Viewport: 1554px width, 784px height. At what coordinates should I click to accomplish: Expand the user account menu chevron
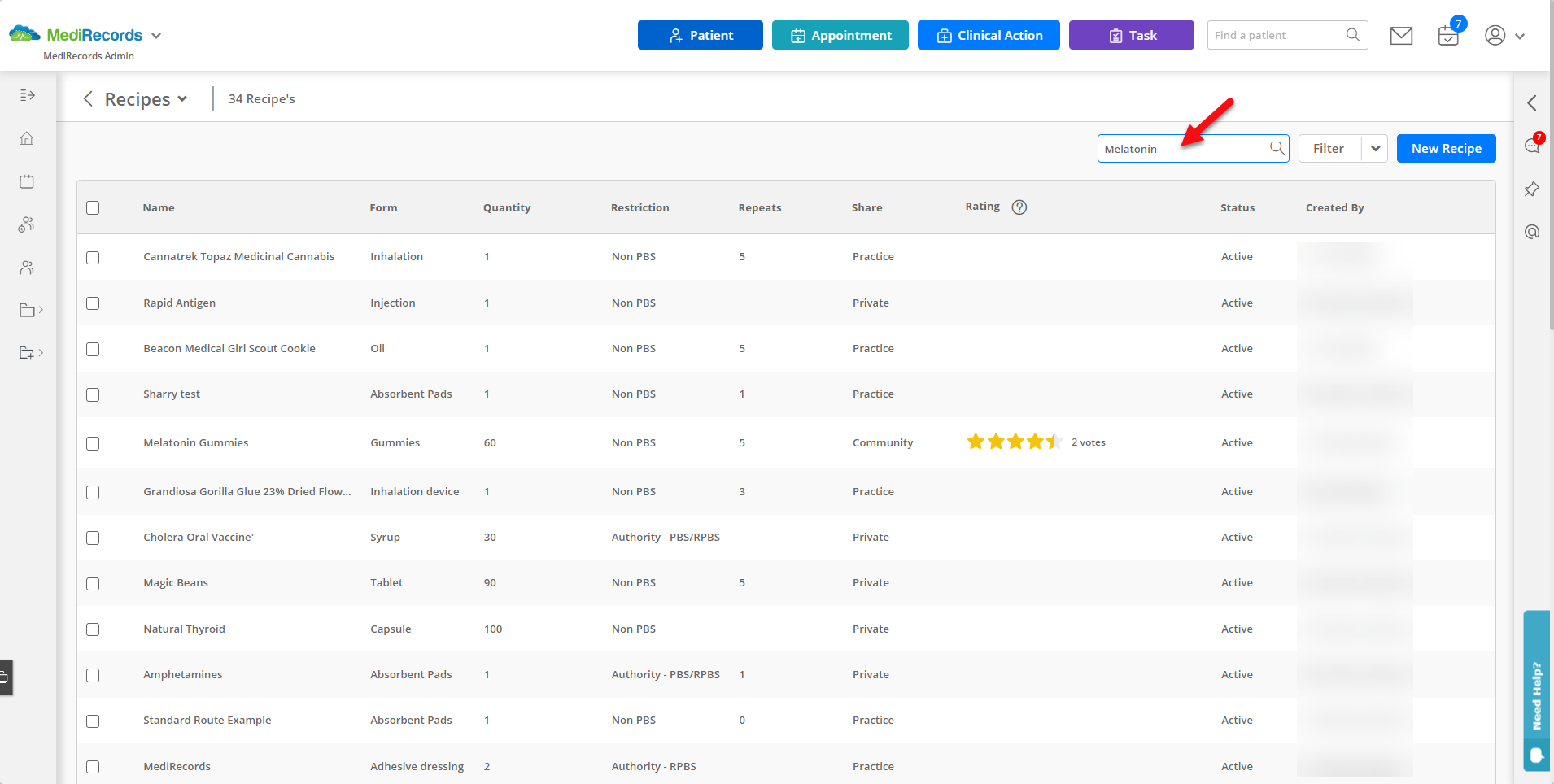click(1520, 36)
